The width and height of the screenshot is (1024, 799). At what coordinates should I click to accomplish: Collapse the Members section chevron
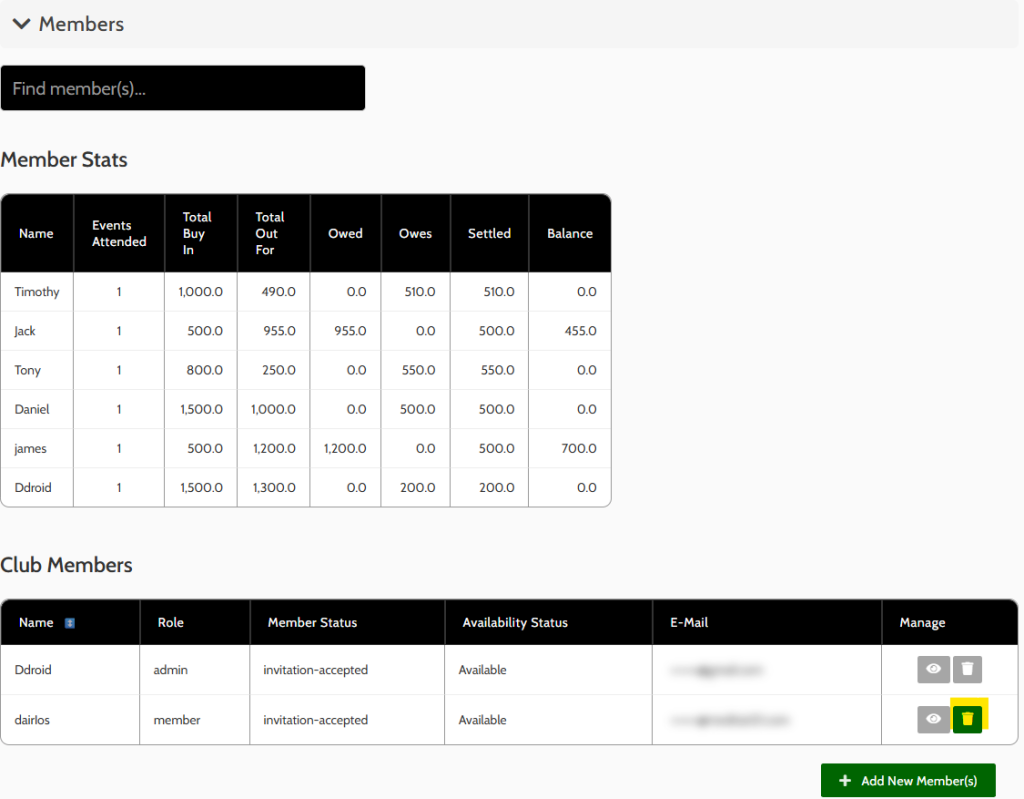pos(22,24)
